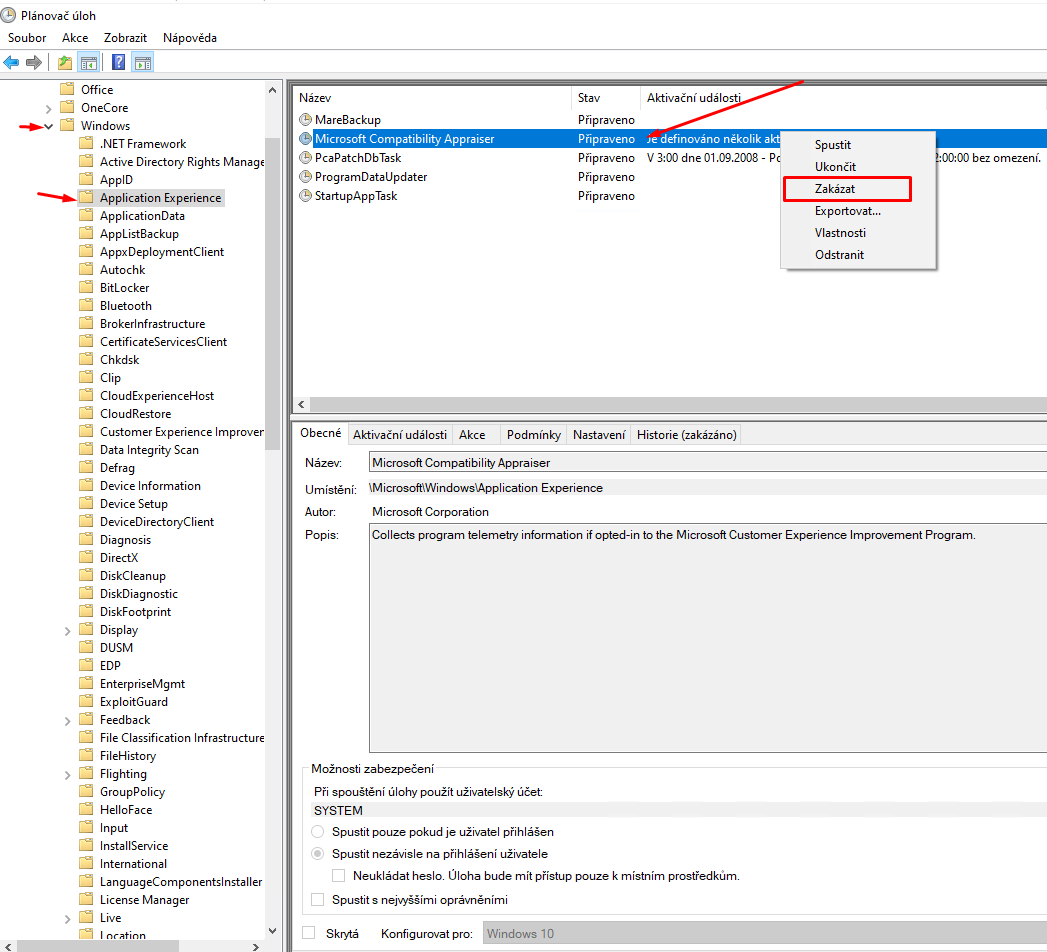Expand the Display tree node

click(x=67, y=630)
